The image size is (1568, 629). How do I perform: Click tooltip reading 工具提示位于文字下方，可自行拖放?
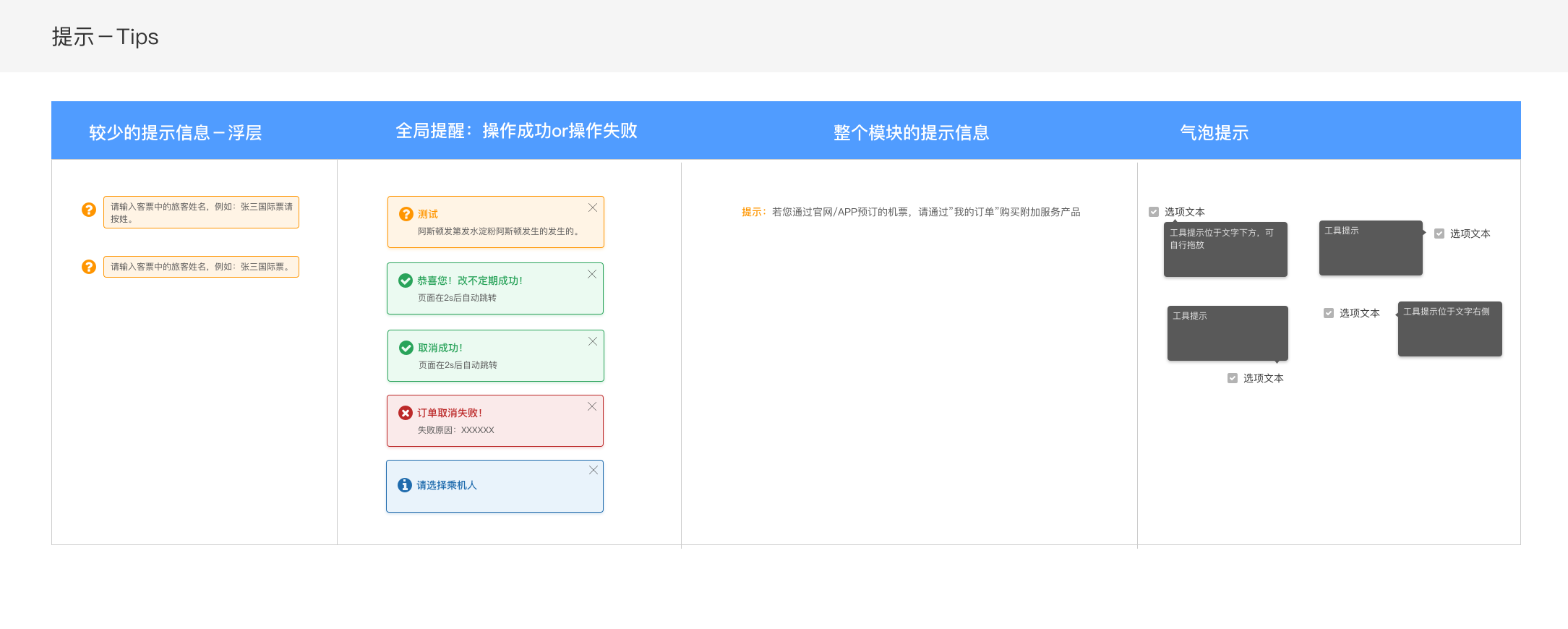pyautogui.click(x=1225, y=249)
